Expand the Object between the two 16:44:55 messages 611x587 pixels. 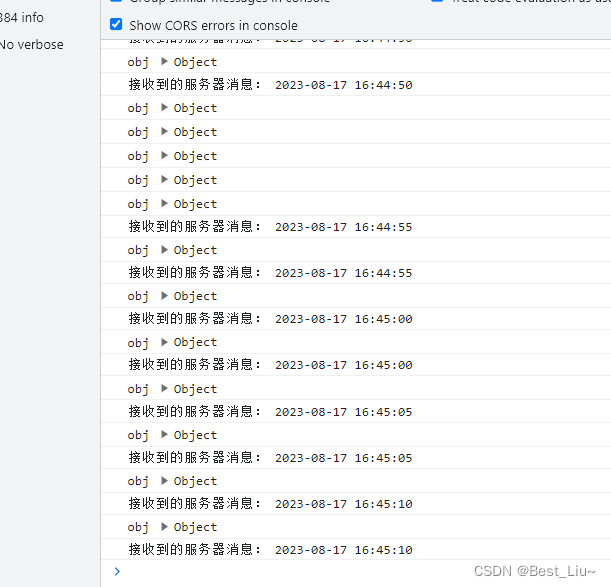click(x=164, y=250)
